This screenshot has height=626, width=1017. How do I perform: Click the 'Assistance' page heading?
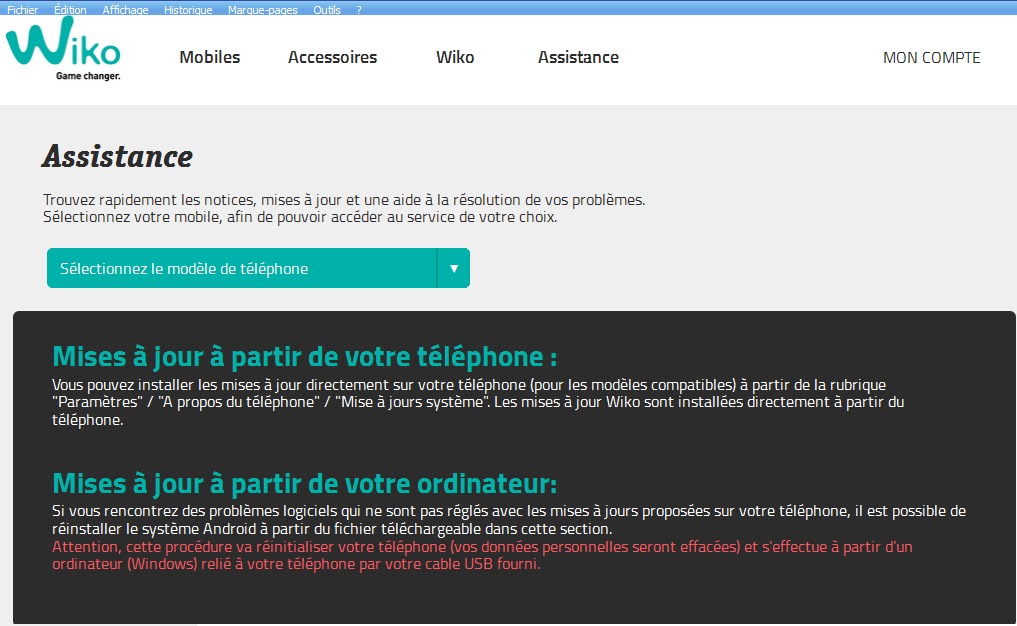[117, 156]
